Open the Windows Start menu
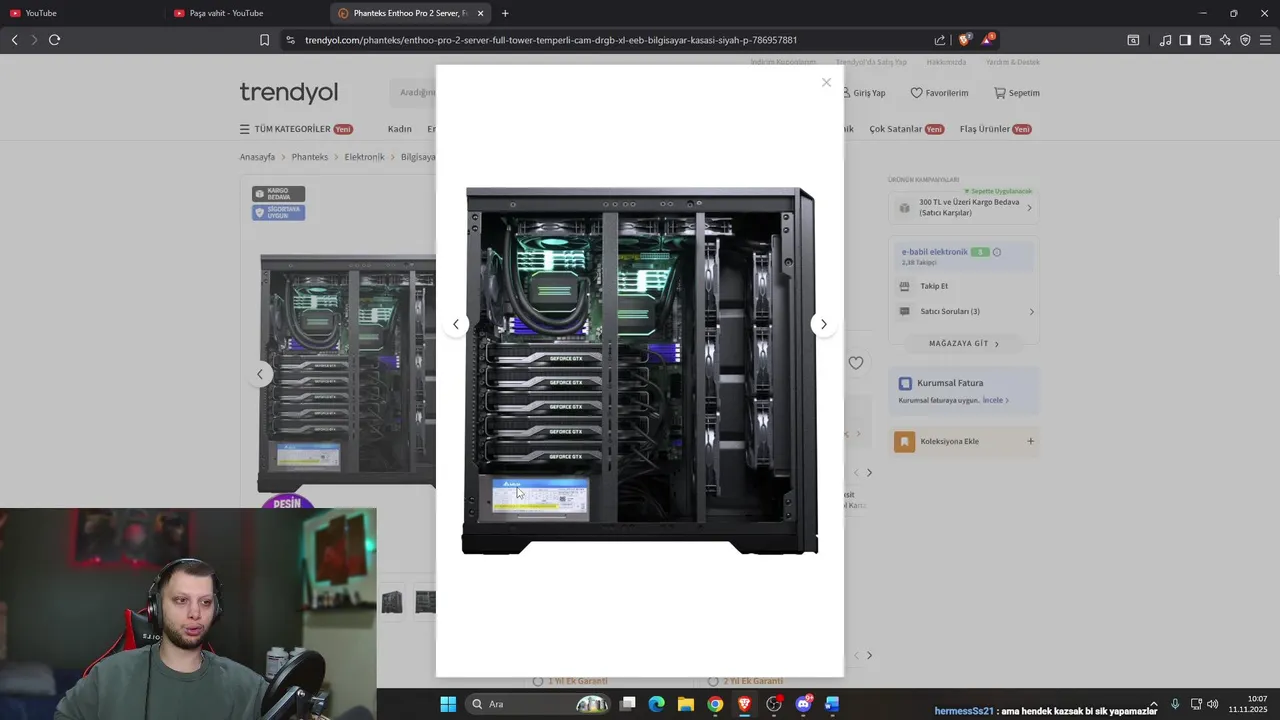The height and width of the screenshot is (720, 1280). pos(448,704)
